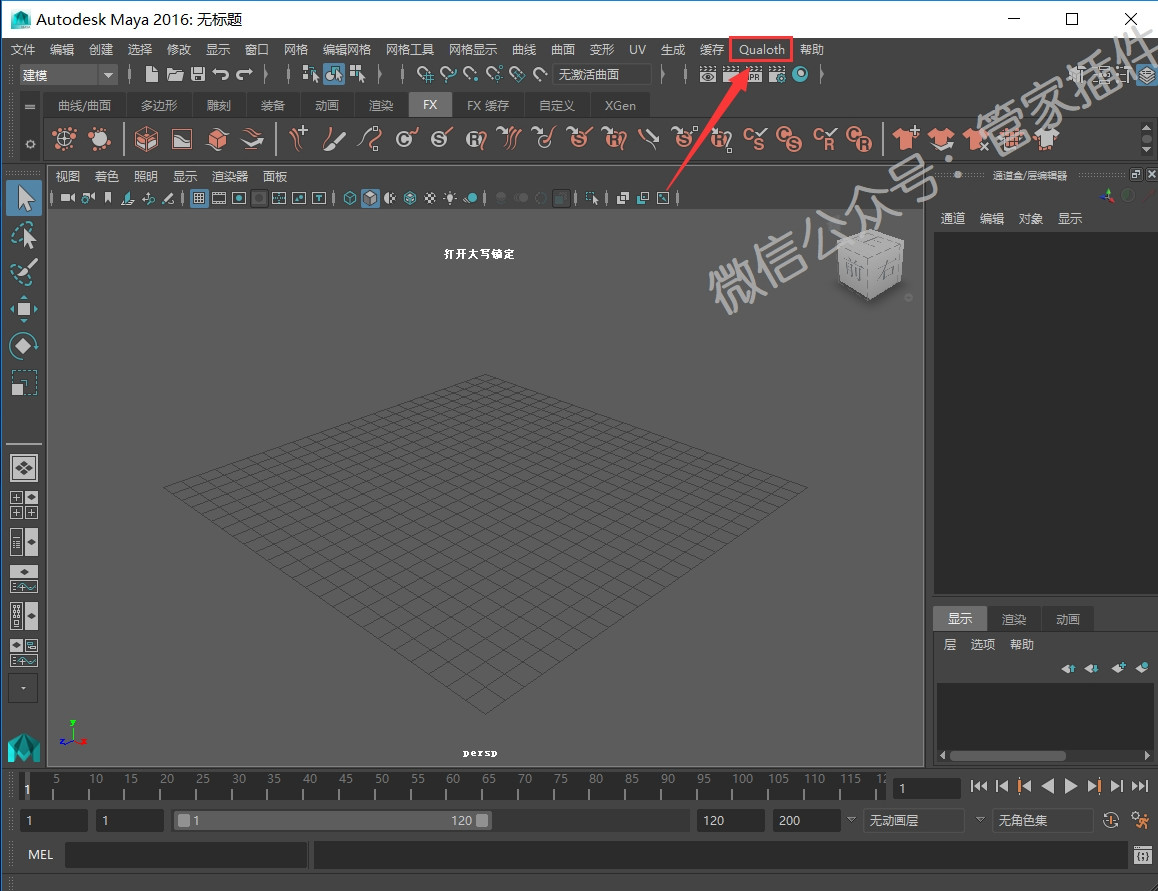Open the Qualoth menu
The image size is (1158, 891).
(761, 50)
